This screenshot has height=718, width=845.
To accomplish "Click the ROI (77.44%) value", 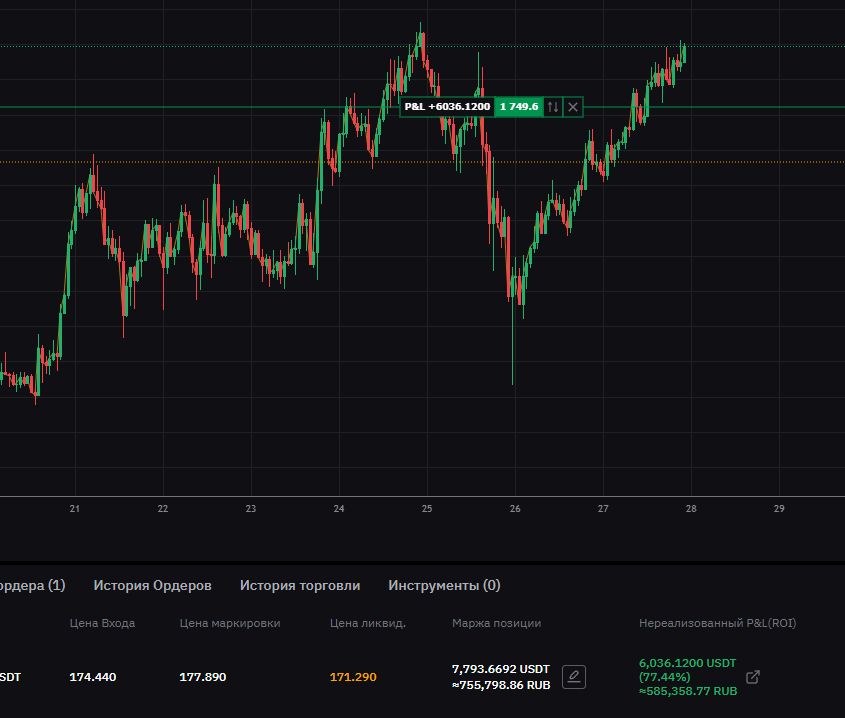I will click(x=664, y=677).
